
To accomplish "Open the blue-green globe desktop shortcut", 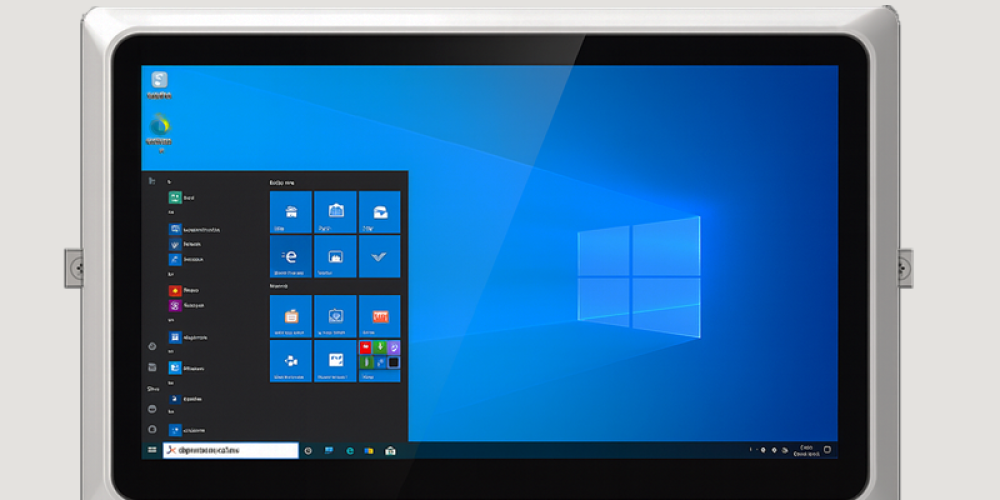I will click(158, 128).
